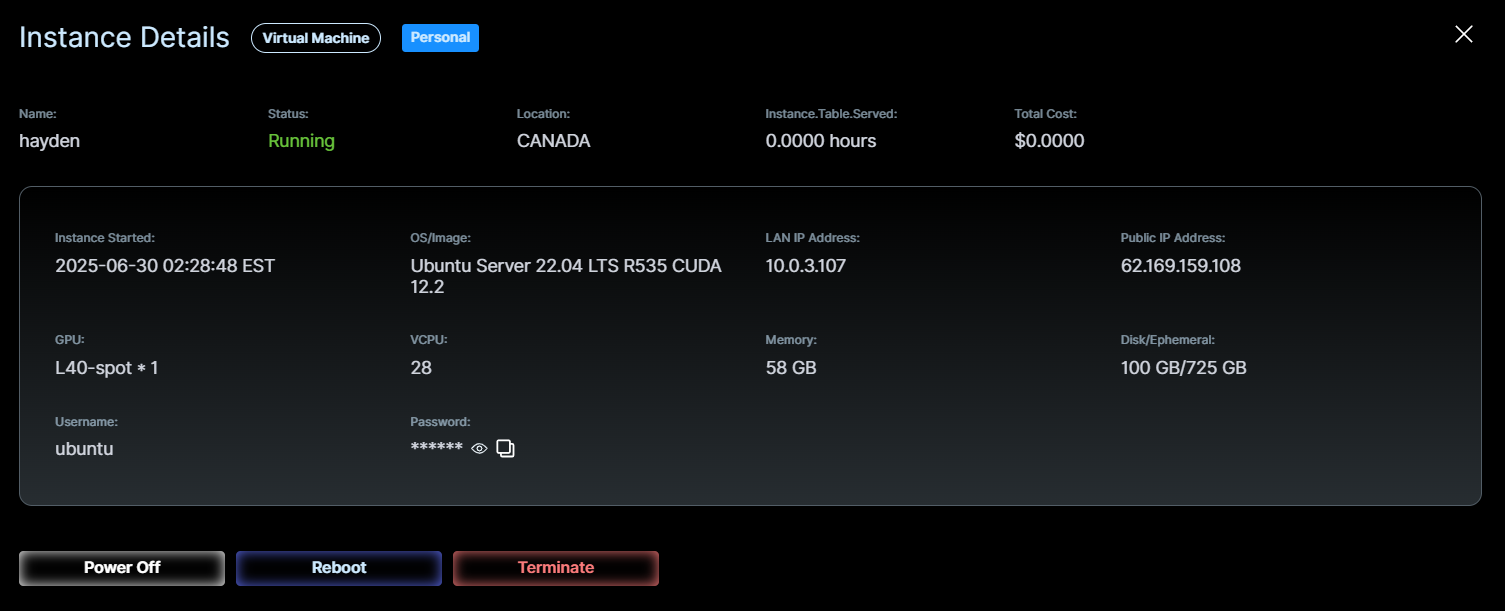This screenshot has width=1505, height=611.
Task: Click the VCPU count 28
Action: pyautogui.click(x=421, y=368)
